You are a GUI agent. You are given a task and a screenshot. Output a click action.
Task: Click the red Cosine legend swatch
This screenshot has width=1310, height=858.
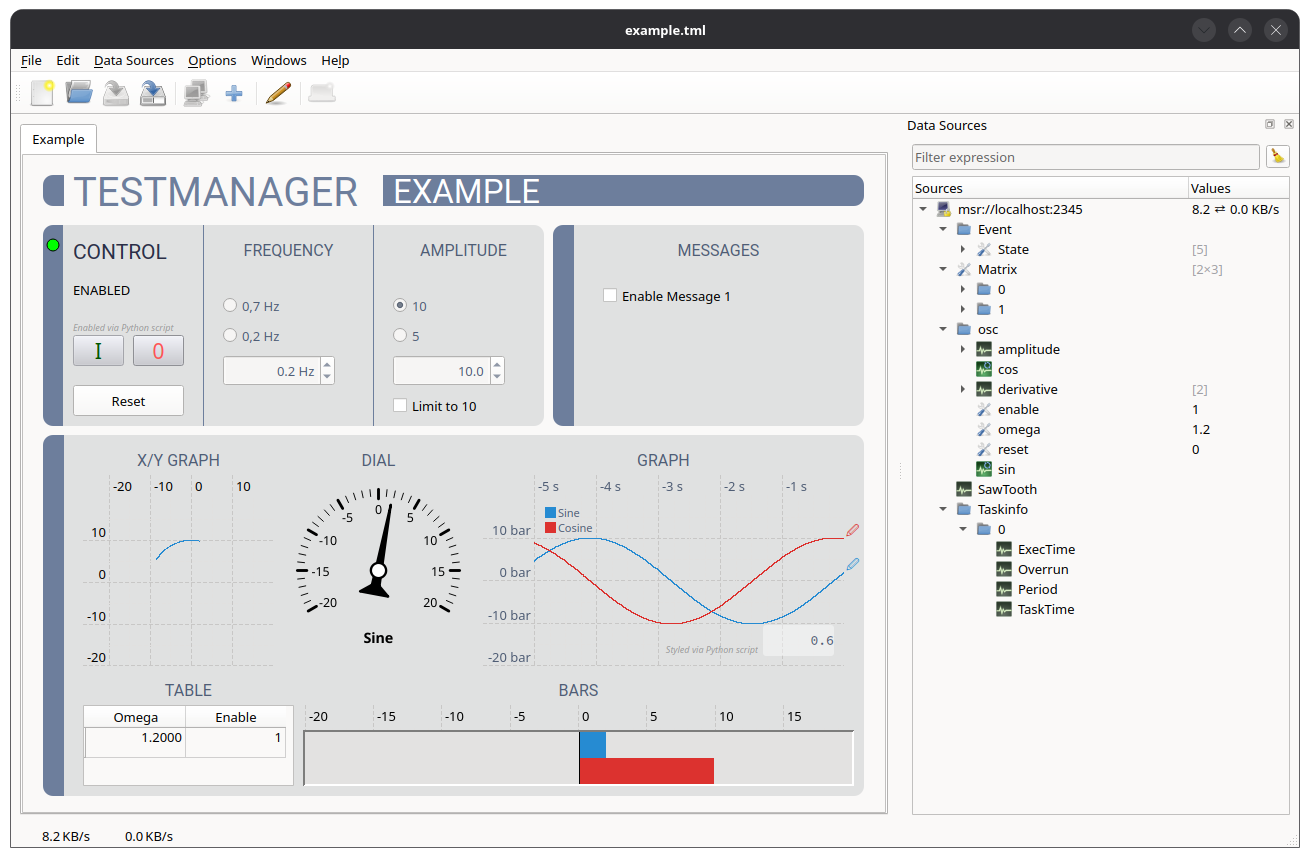coord(550,527)
